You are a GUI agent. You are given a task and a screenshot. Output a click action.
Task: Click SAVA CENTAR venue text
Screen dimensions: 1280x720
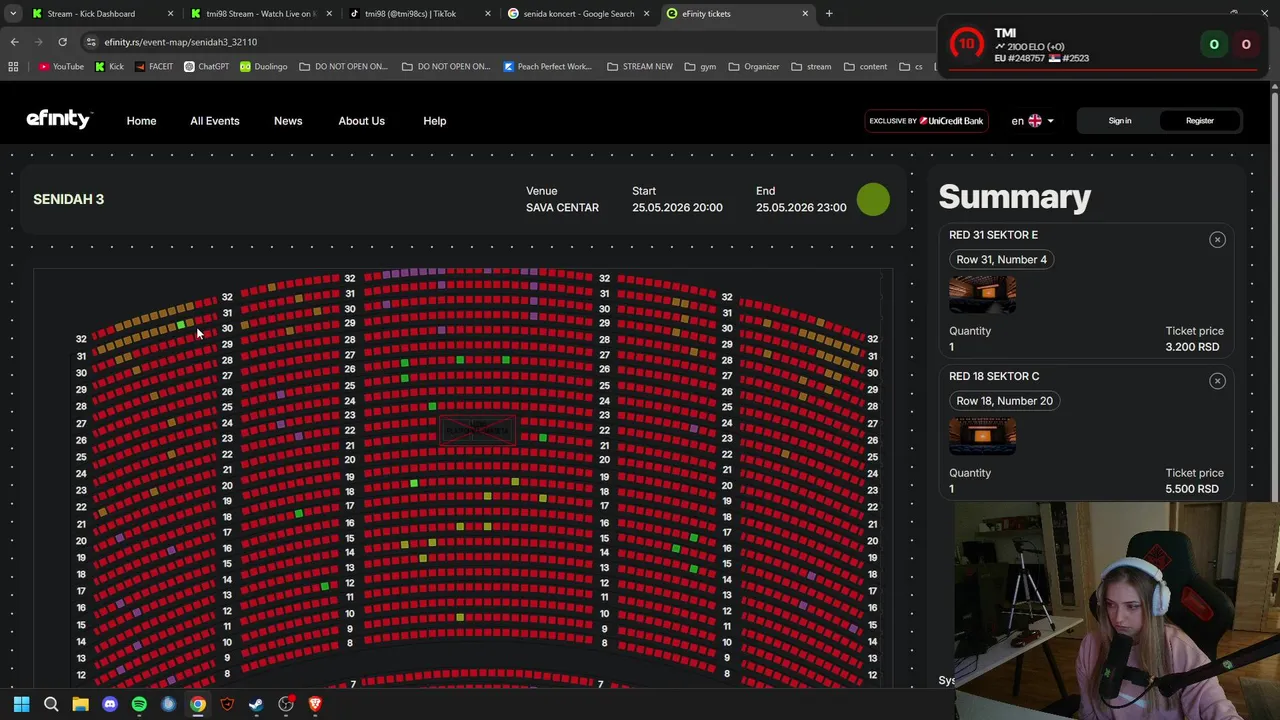pos(562,208)
